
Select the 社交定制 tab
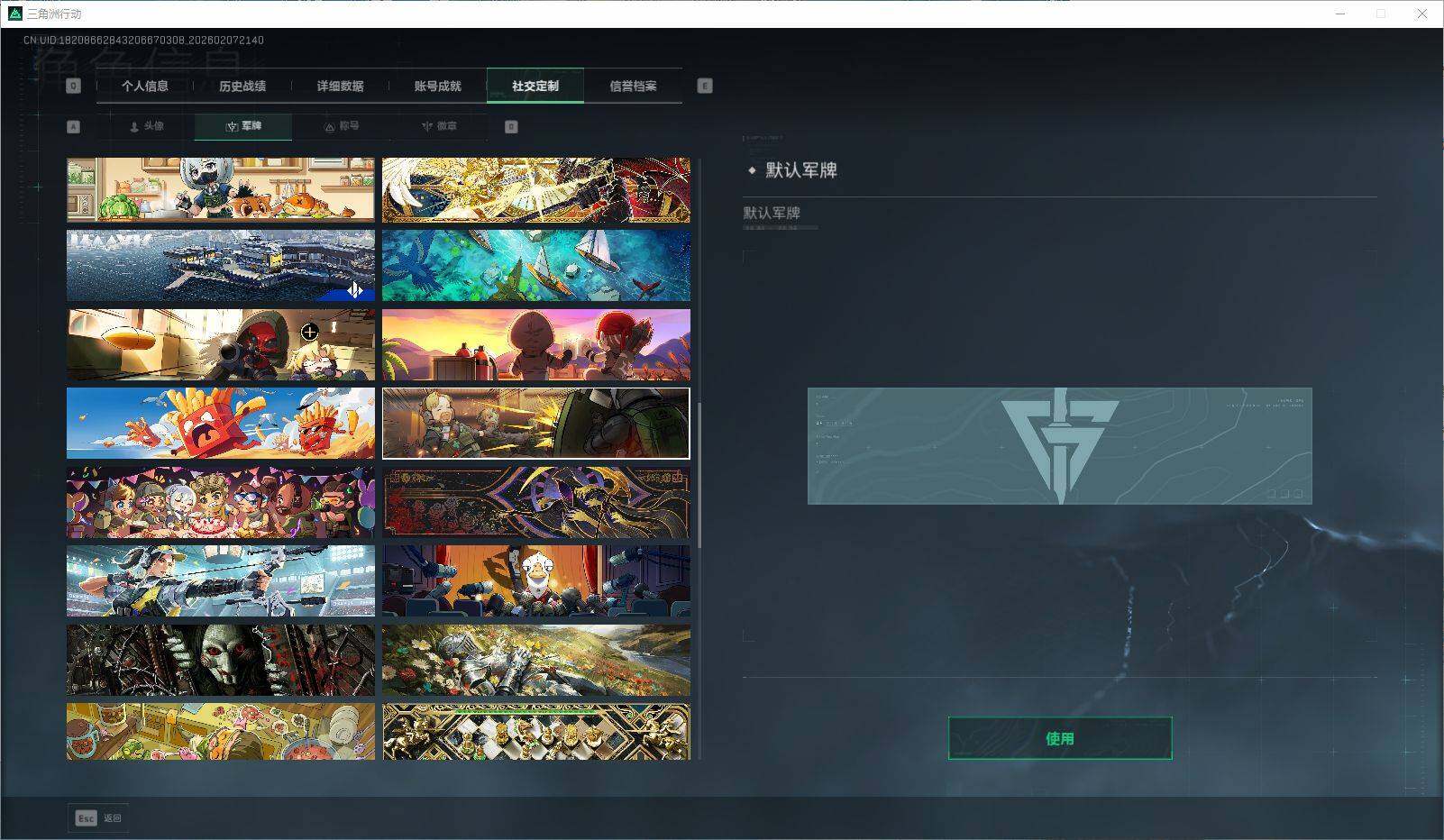pyautogui.click(x=535, y=86)
